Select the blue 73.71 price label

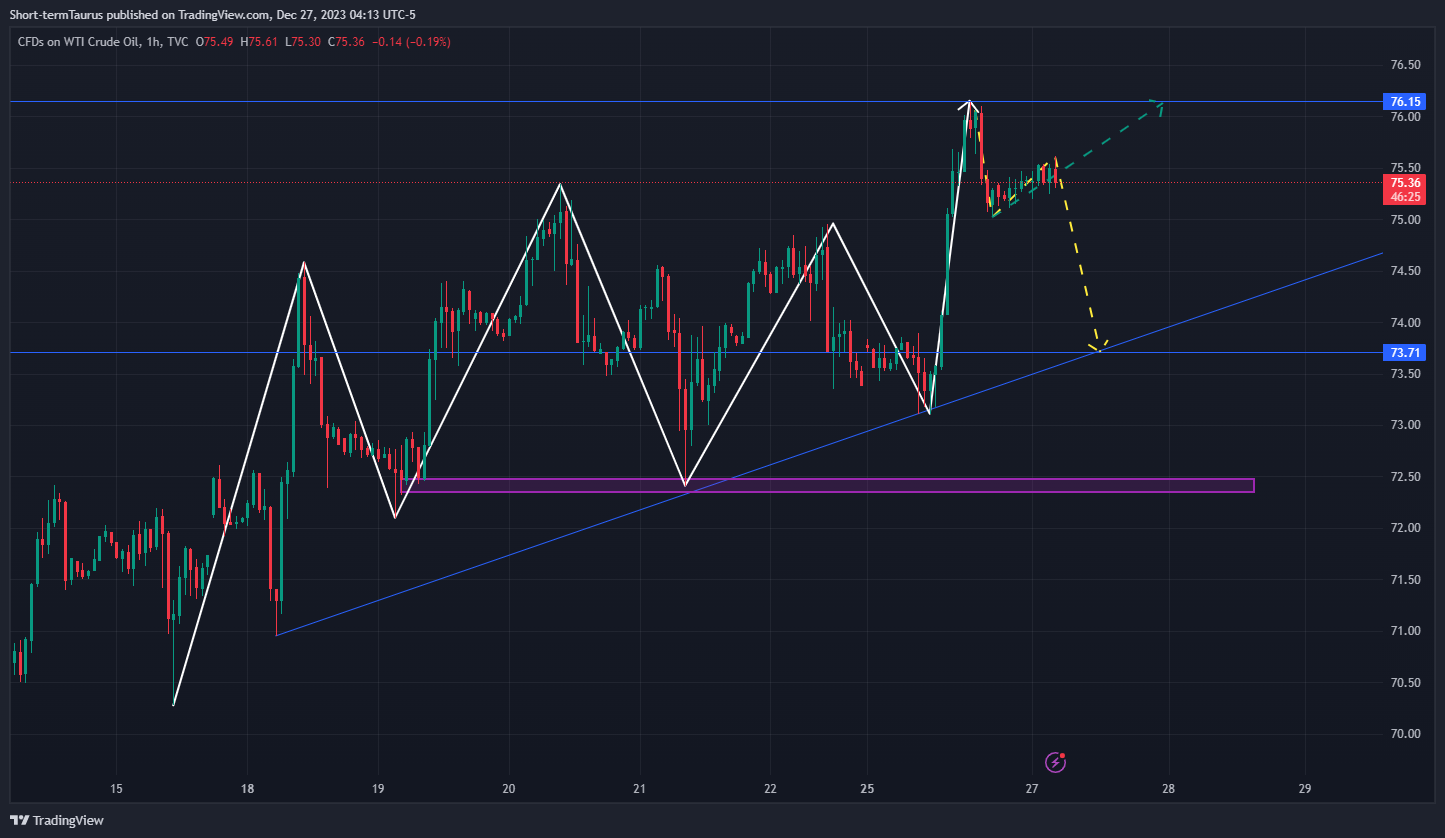[1404, 353]
